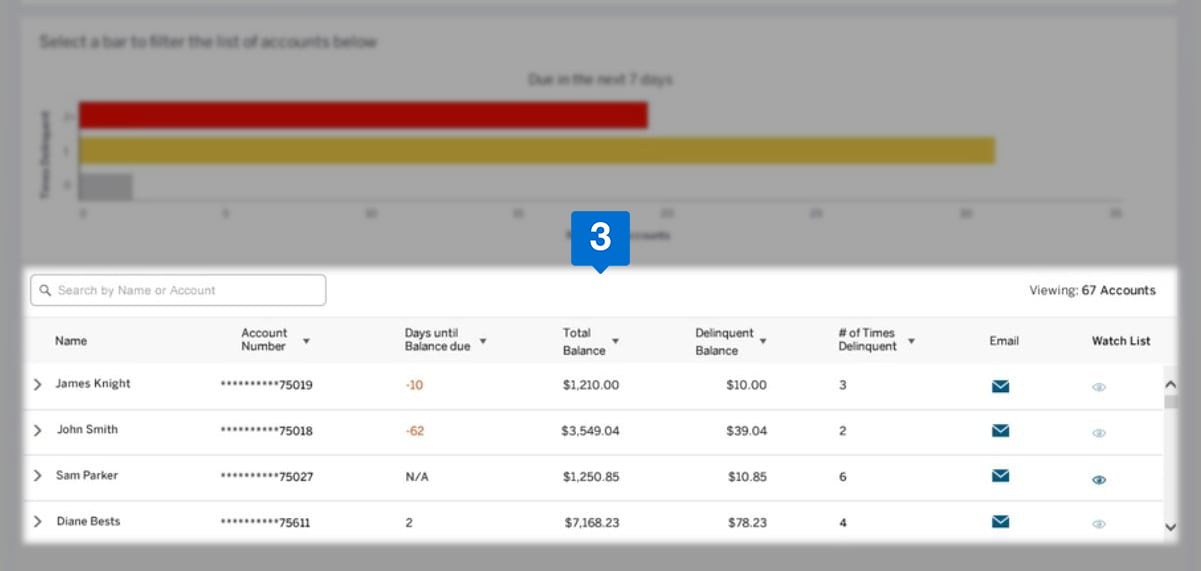
Task: Click the email icon for John Smith
Action: (1000, 431)
